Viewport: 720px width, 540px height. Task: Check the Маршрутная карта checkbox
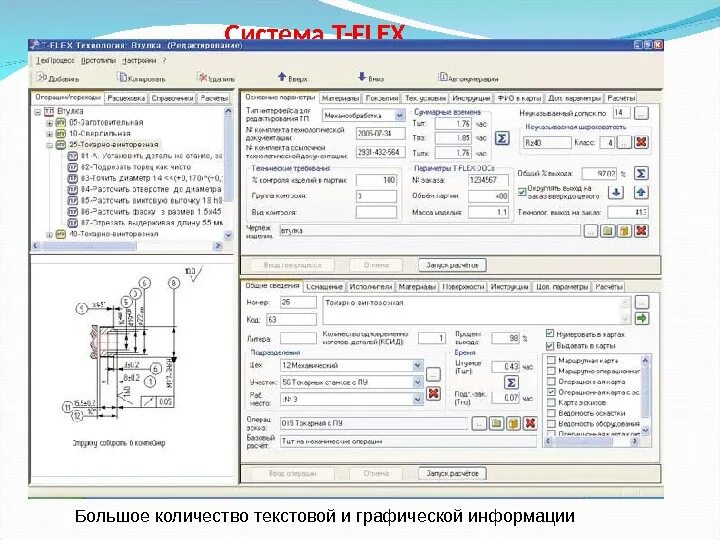(551, 360)
